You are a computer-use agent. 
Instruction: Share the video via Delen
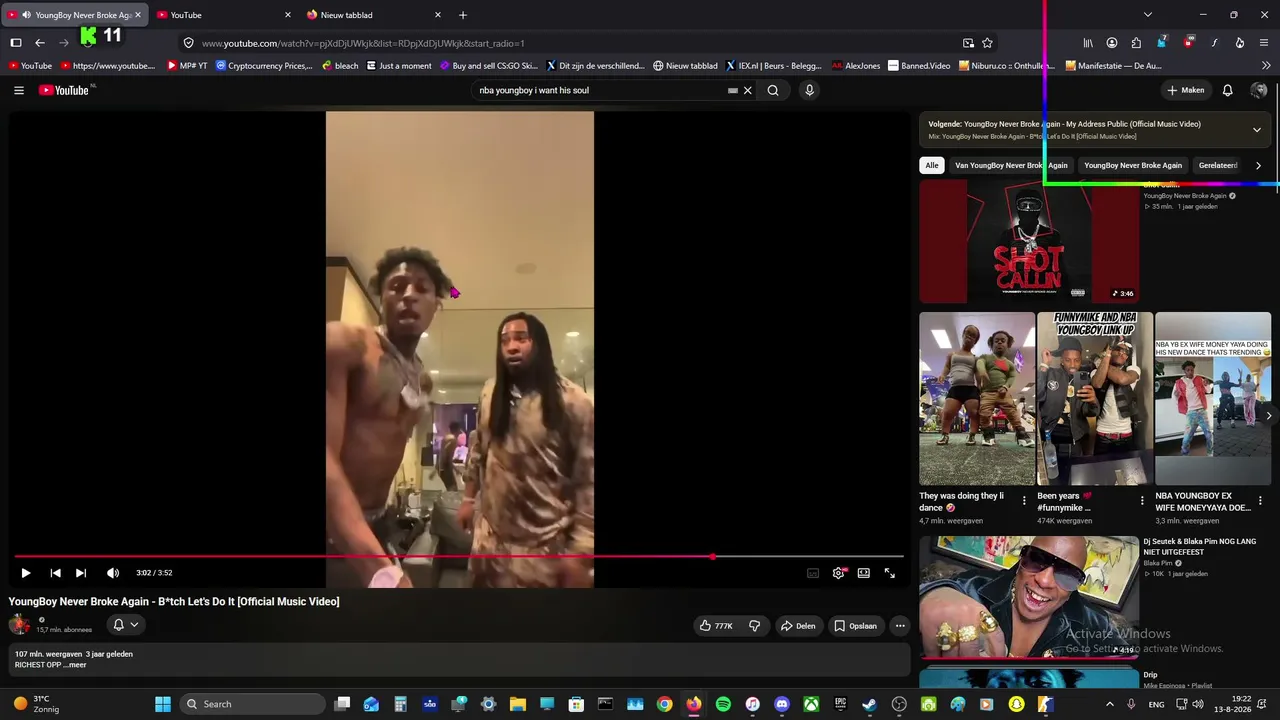[798, 626]
